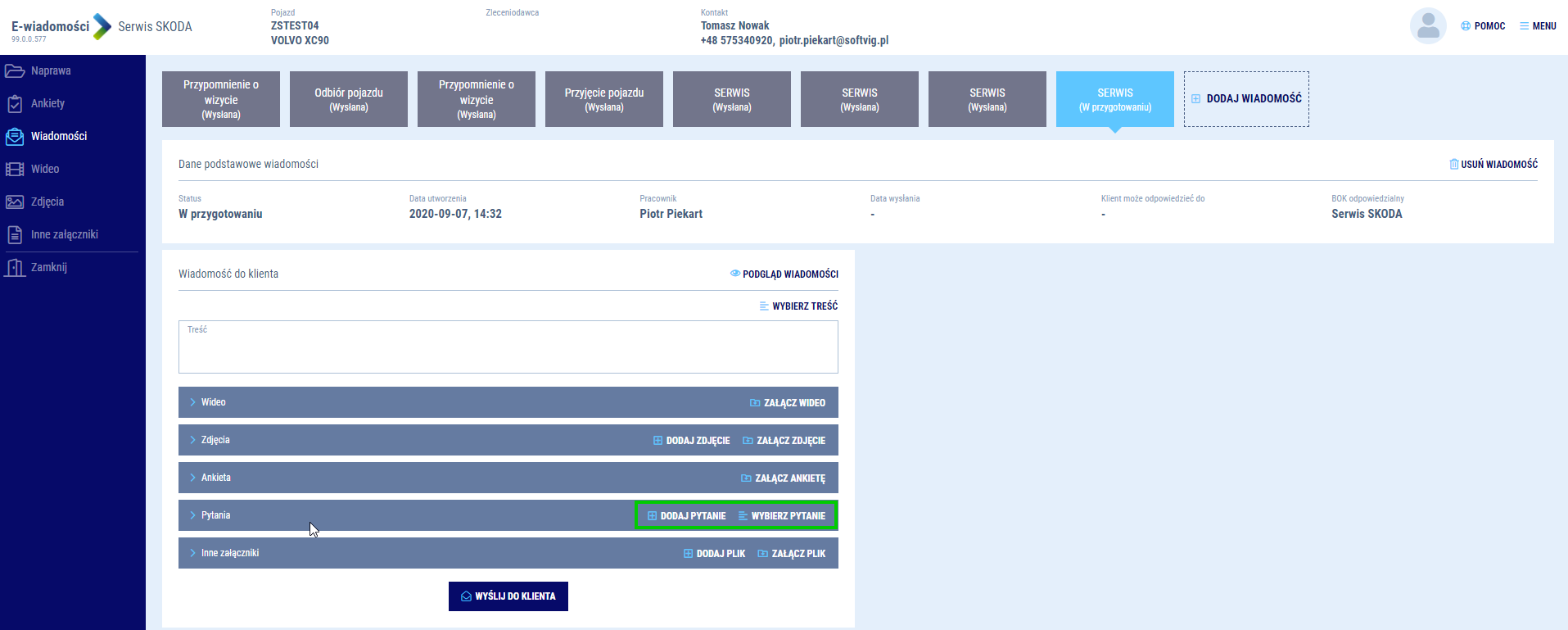Click the user avatar icon

click(1428, 26)
